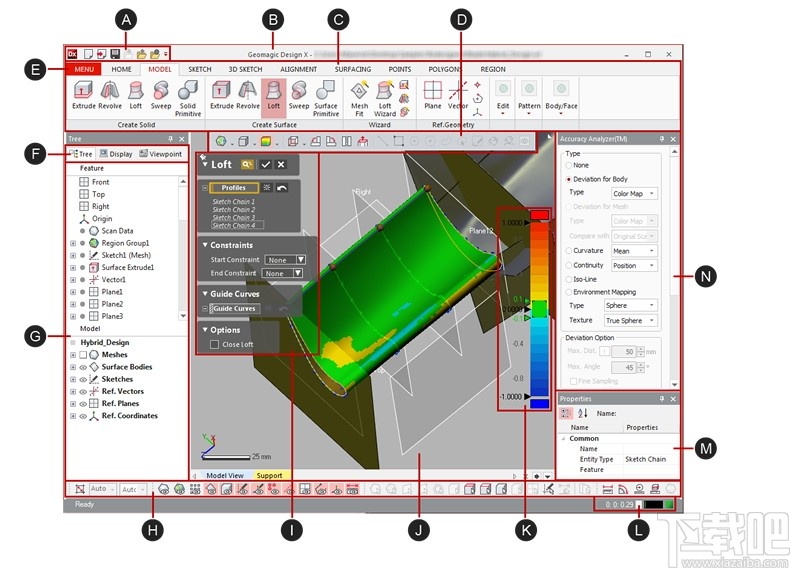Viewport: 792px width, 568px height.
Task: Open the red MENU button
Action: [x=84, y=69]
